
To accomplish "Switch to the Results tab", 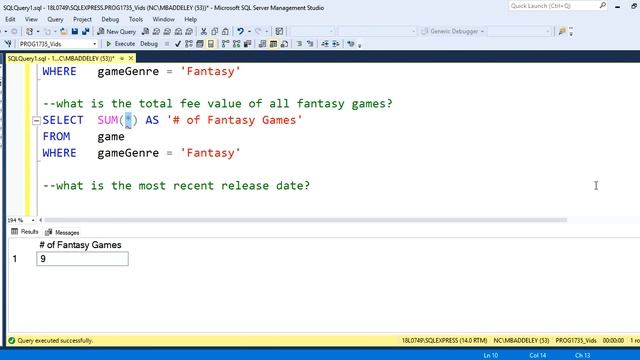I will pos(24,231).
